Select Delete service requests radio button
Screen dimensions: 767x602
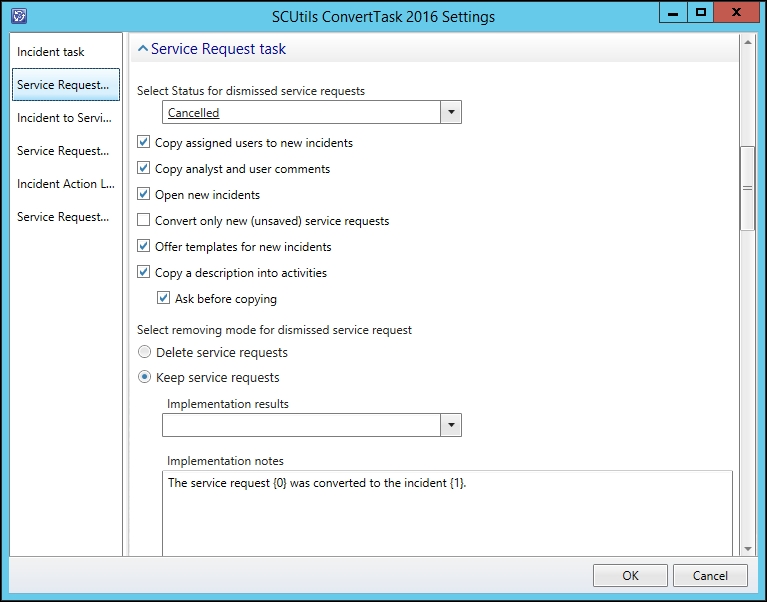(x=144, y=352)
